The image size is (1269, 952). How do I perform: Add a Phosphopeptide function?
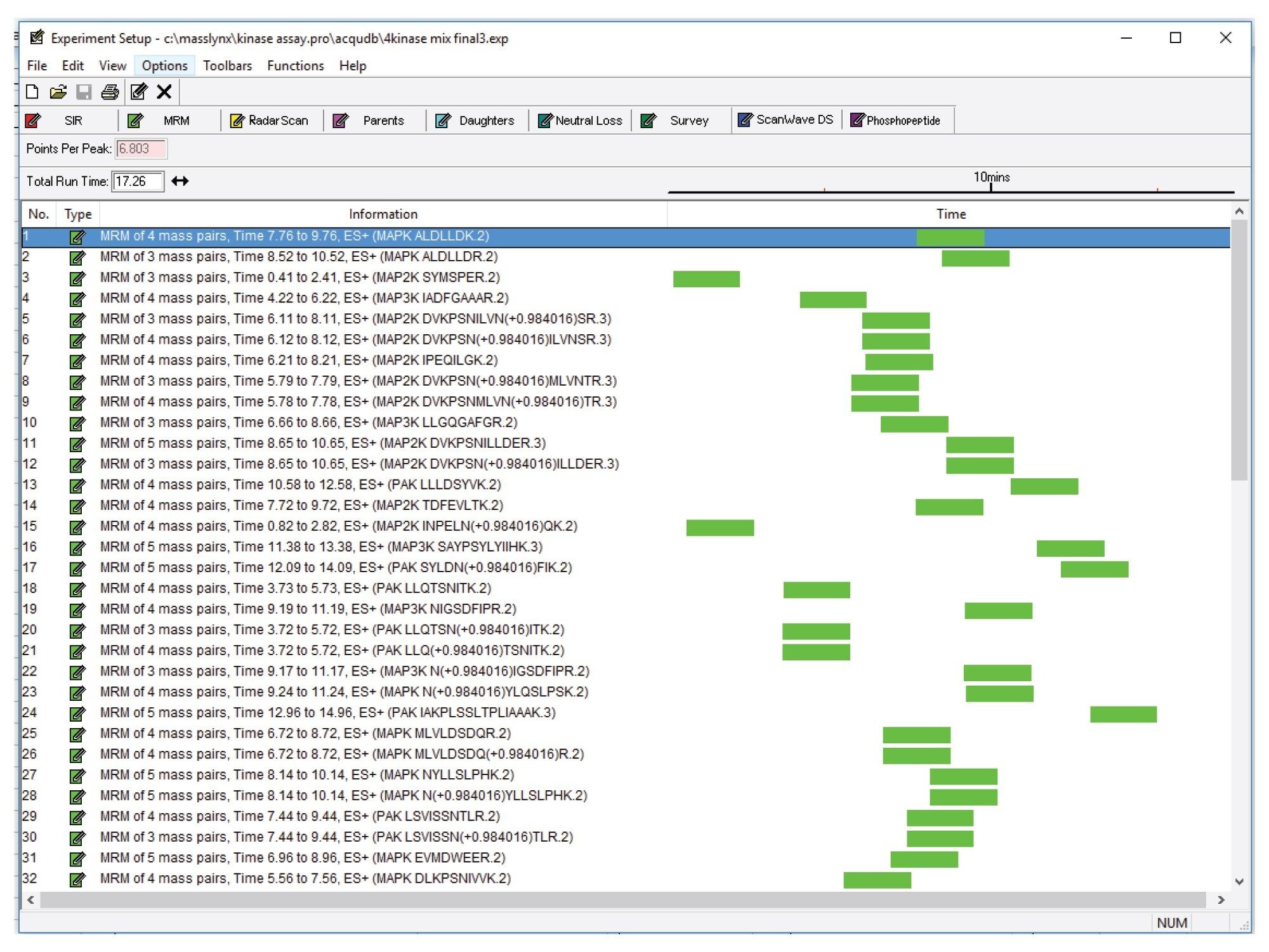897,120
